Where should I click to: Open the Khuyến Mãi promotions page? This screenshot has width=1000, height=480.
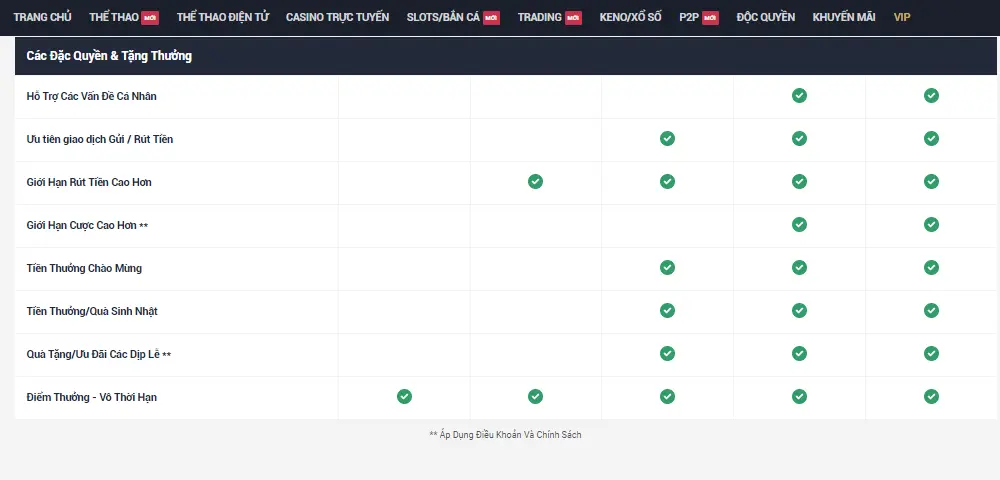pos(844,18)
